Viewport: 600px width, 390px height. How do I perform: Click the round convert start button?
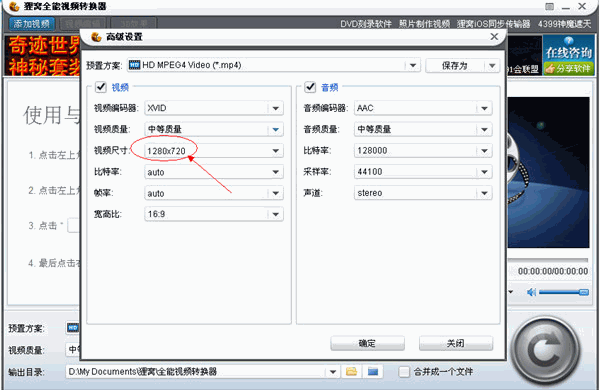(x=545, y=350)
